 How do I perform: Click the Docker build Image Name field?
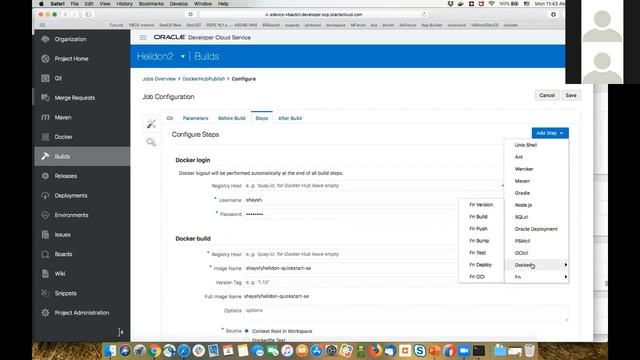(351, 268)
